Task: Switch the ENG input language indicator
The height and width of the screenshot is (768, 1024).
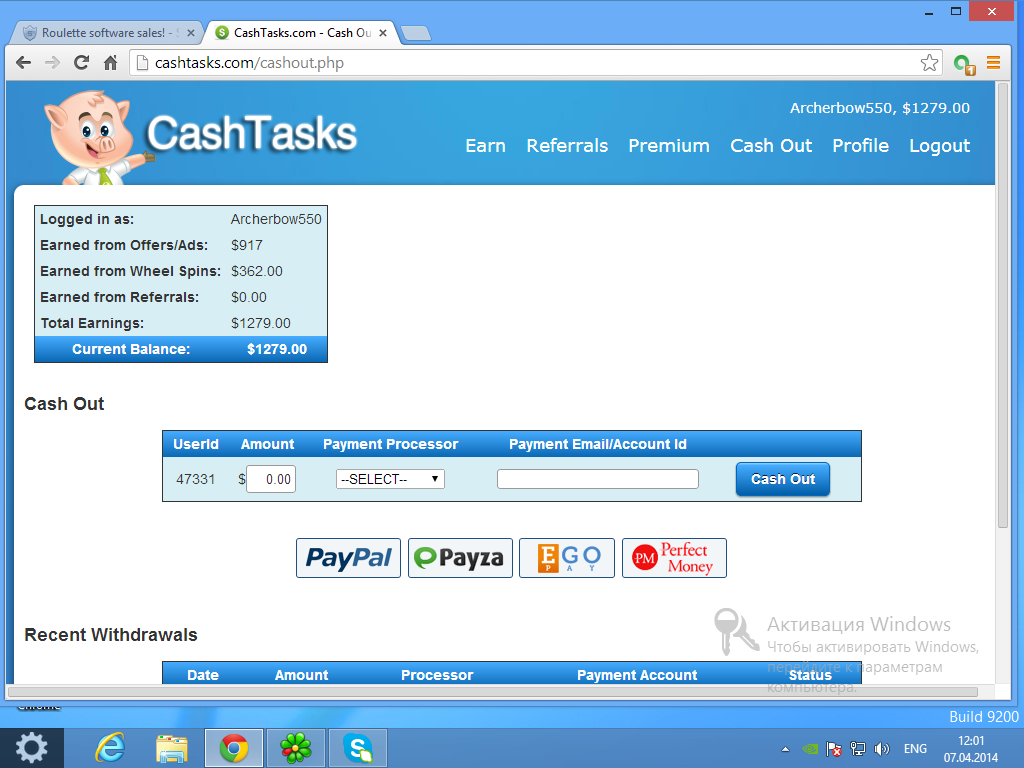Action: click(x=915, y=749)
